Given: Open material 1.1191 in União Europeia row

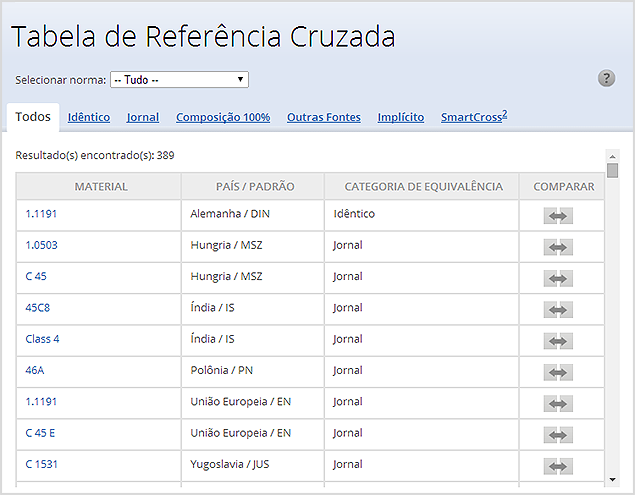Looking at the screenshot, I should coord(41,402).
